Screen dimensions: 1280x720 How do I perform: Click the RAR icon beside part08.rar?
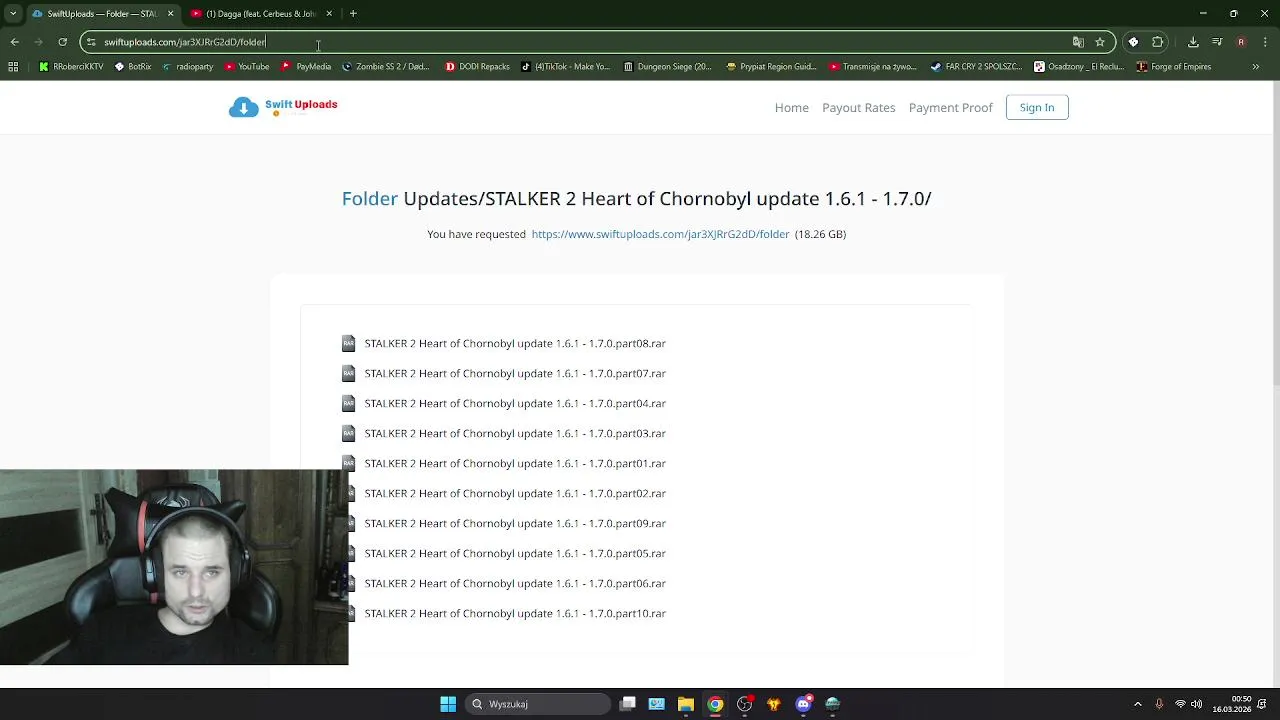tap(348, 343)
